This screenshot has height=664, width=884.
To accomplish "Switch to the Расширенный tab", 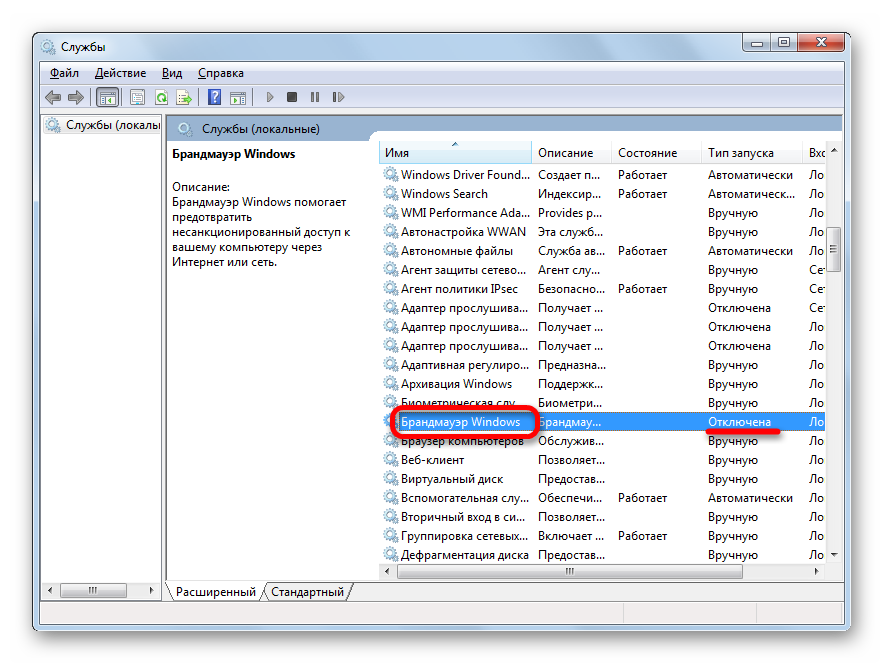I will (215, 592).
